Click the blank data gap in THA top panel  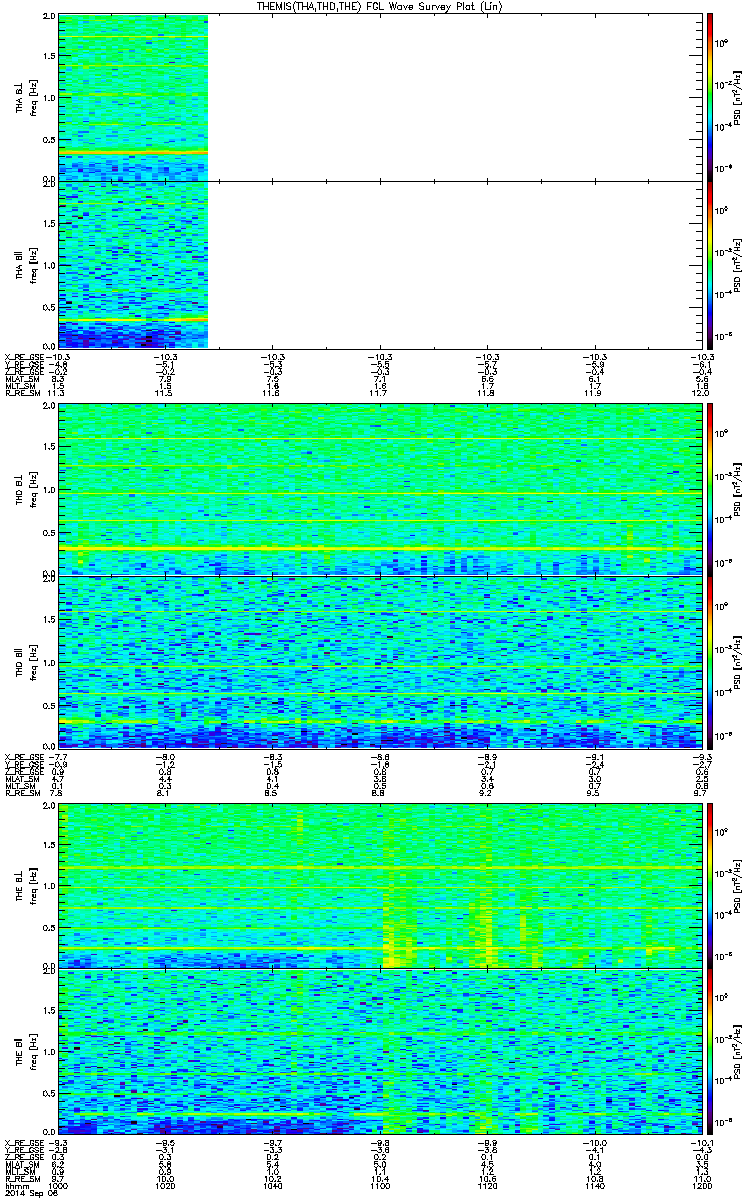click(450, 97)
